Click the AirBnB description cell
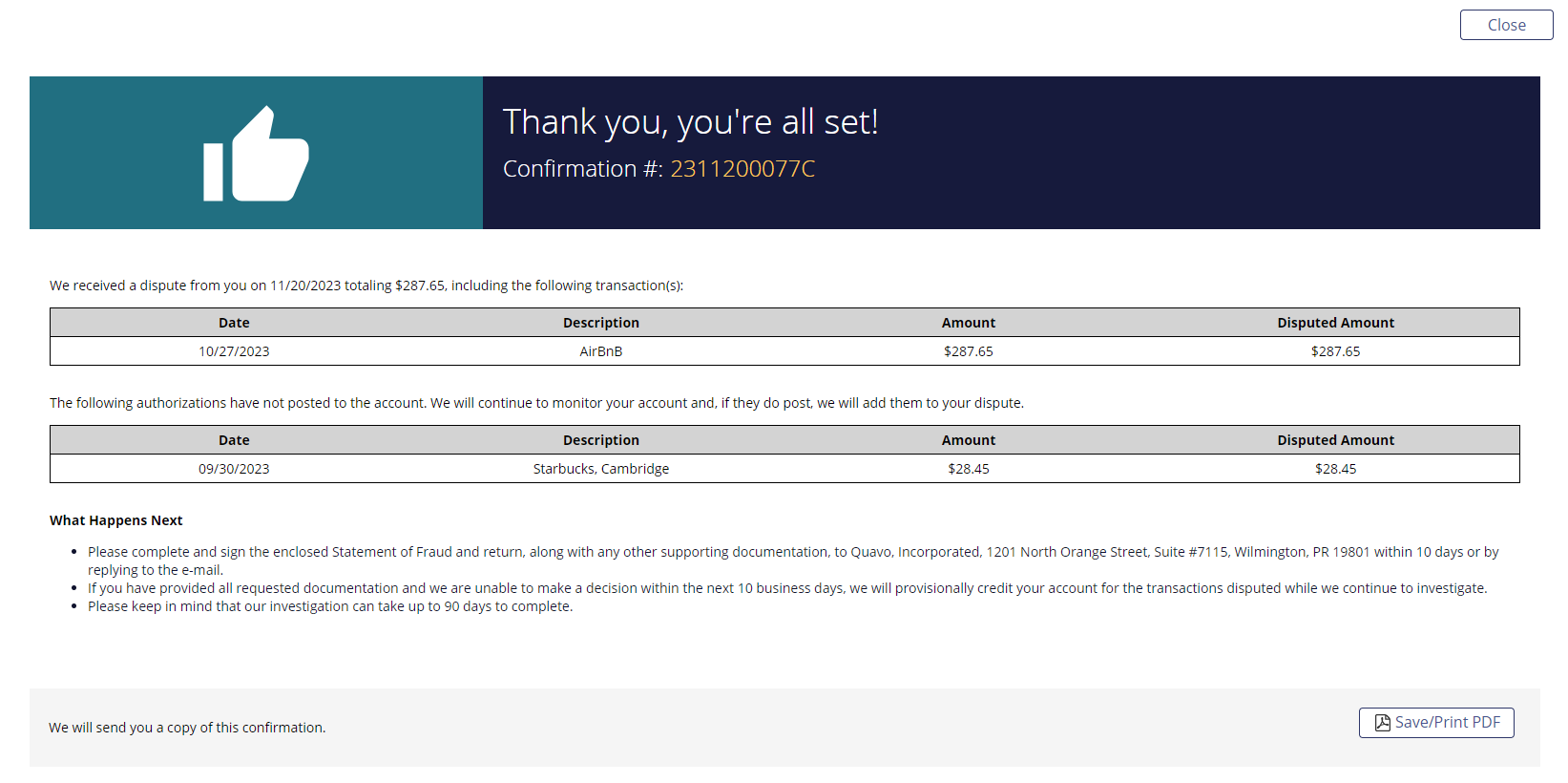The width and height of the screenshot is (1568, 783). [601, 351]
